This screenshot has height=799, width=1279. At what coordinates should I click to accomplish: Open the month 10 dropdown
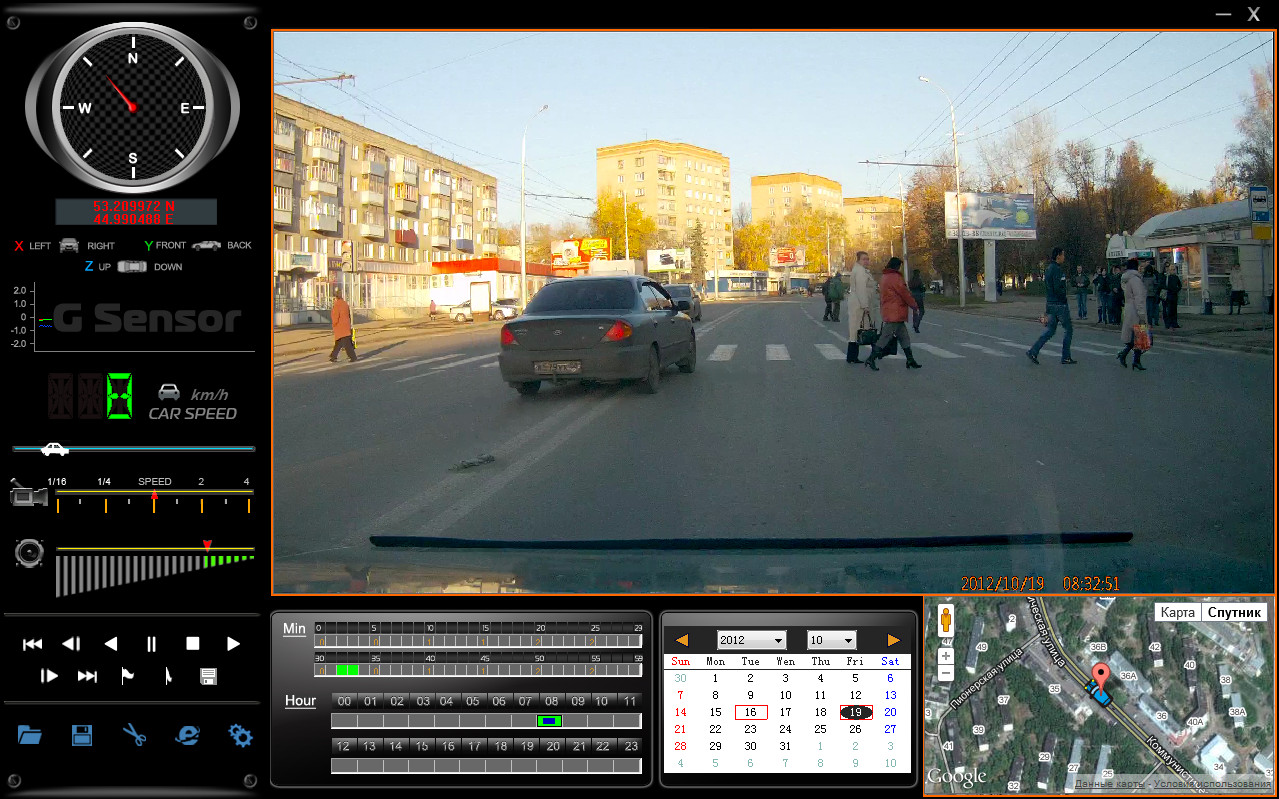click(x=832, y=640)
